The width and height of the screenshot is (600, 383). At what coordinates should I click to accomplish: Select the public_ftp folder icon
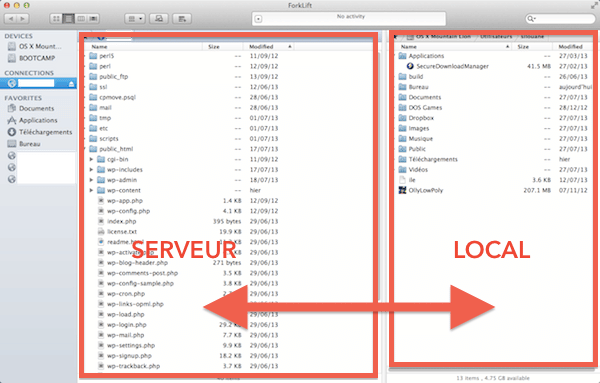[93, 77]
